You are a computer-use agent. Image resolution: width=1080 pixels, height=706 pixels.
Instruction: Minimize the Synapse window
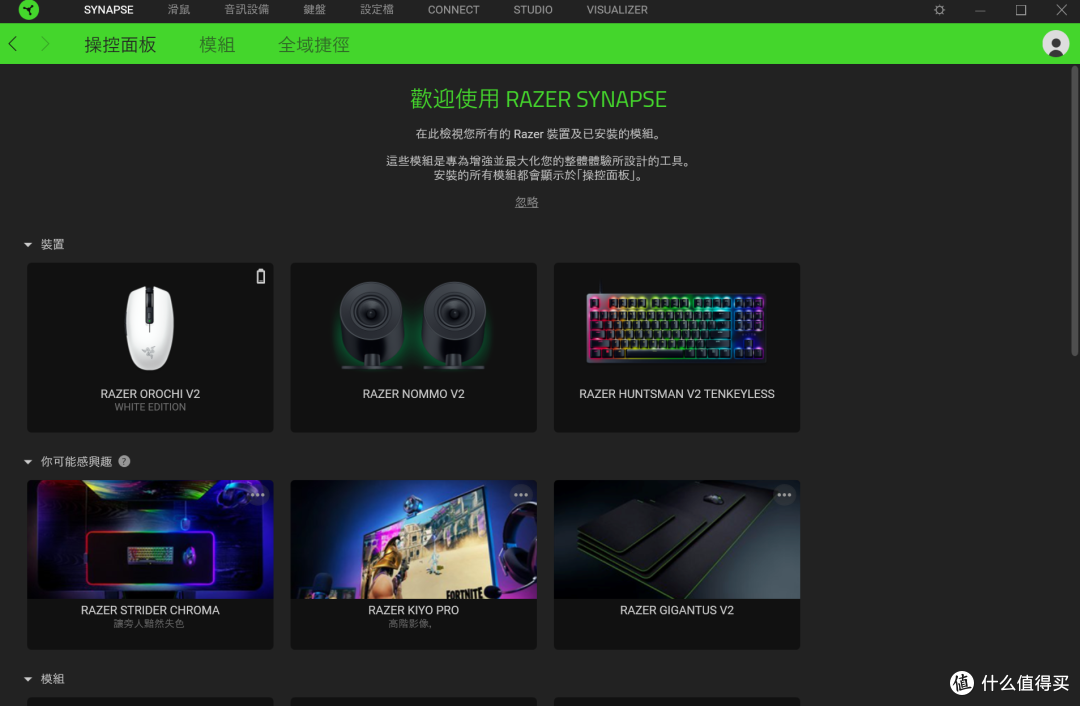point(980,10)
